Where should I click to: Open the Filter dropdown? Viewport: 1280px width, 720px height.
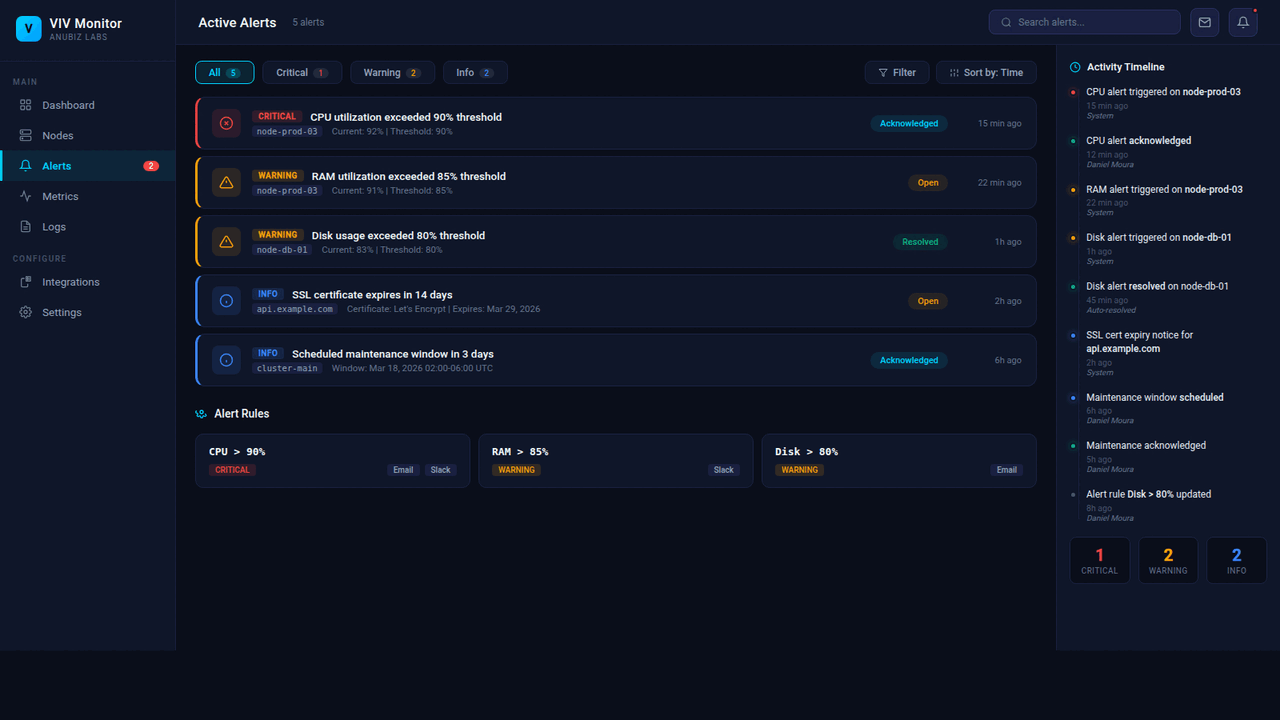pyautogui.click(x=897, y=72)
